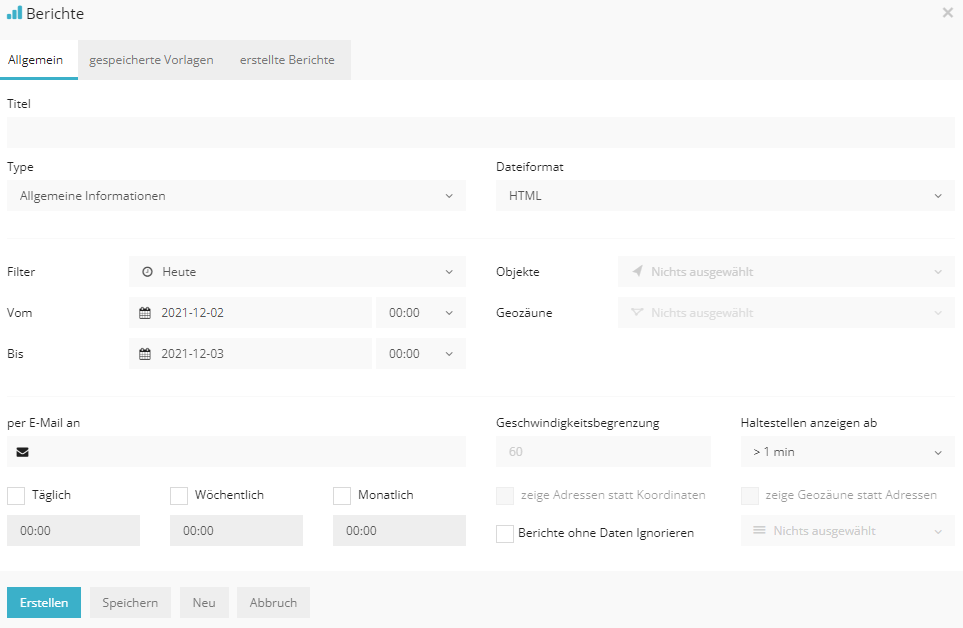Click into the Titel input field
The height and width of the screenshot is (628, 963).
coord(481,133)
